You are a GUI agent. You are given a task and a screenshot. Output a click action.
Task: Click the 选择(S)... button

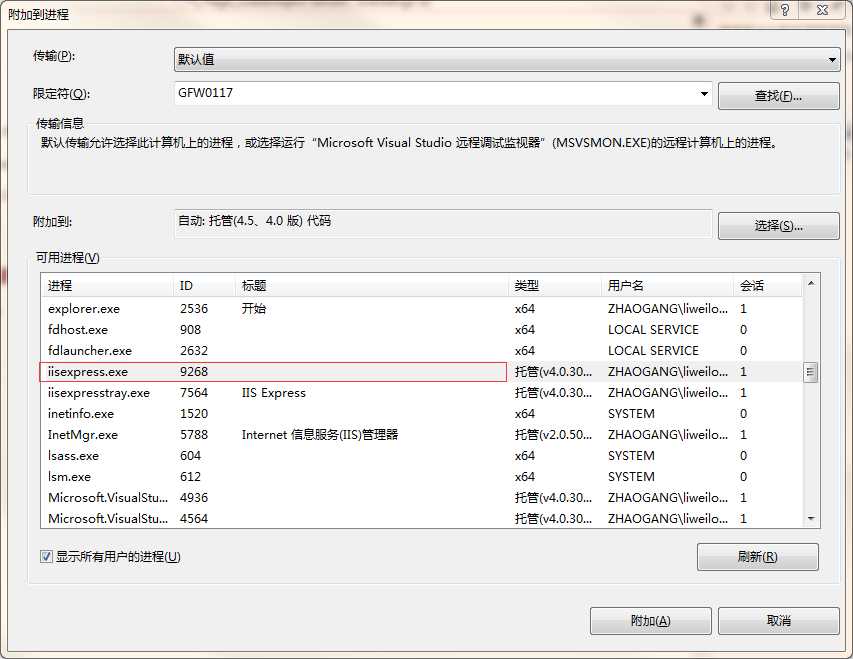778,226
